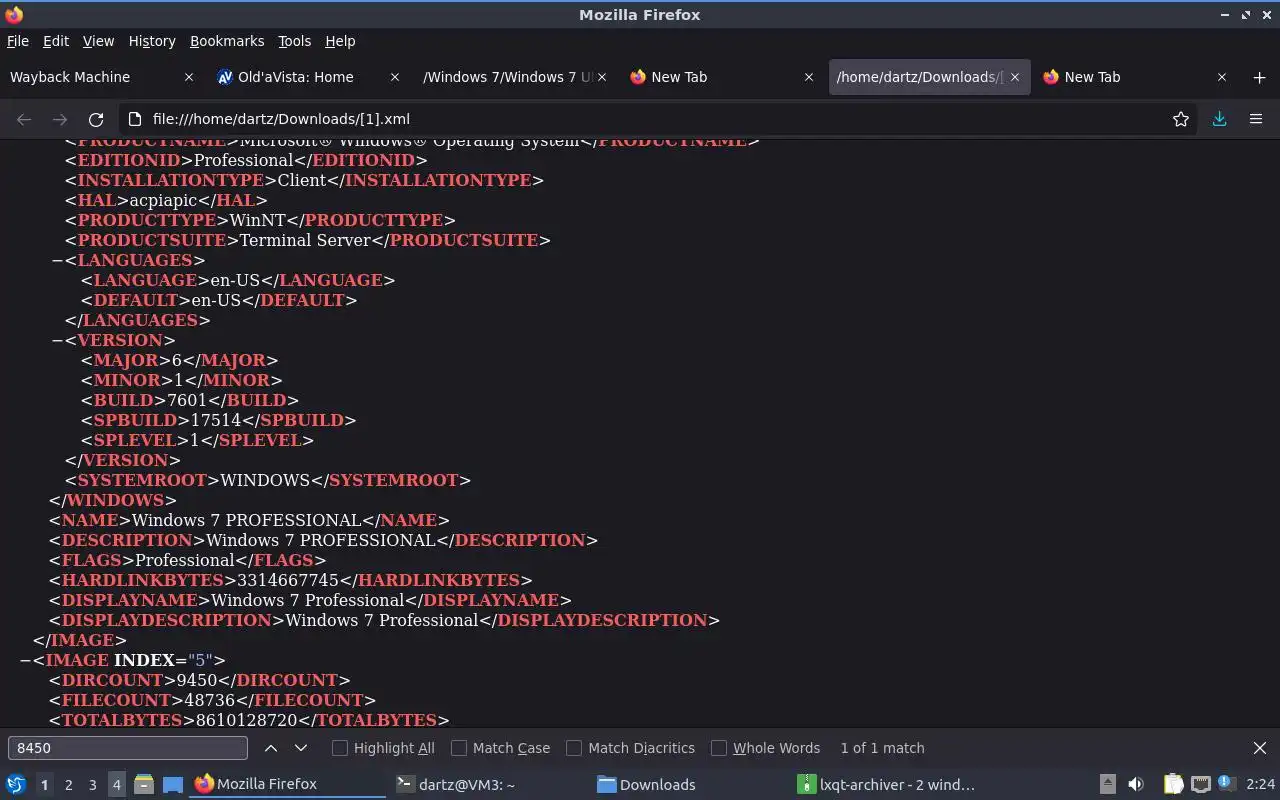Bookmark this page with the star icon

point(1181,119)
